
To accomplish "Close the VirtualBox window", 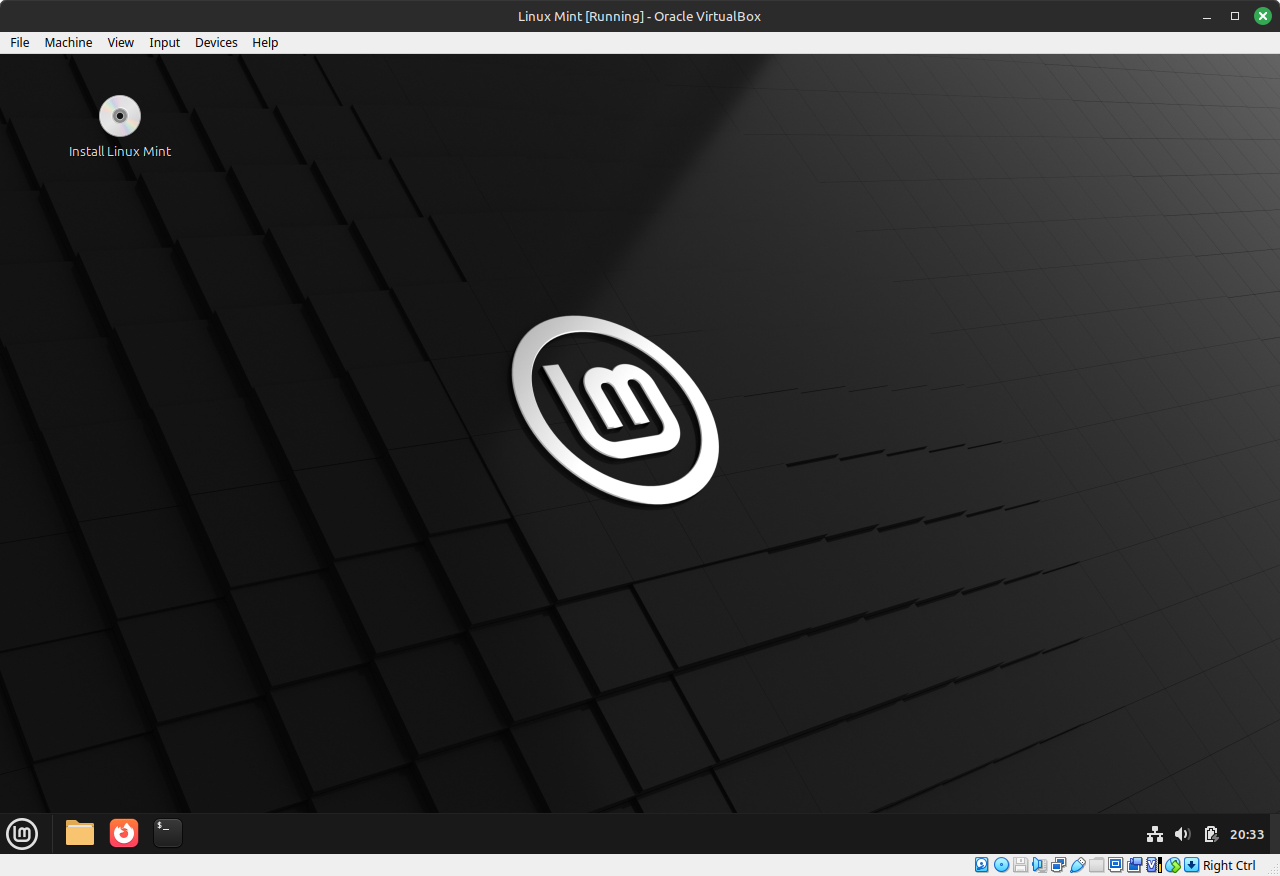I will coord(1263,16).
